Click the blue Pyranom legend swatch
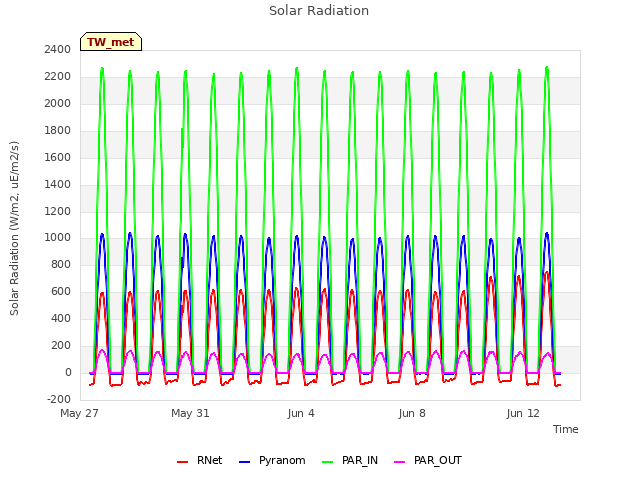Screen dimensions: 640x480 (244, 462)
